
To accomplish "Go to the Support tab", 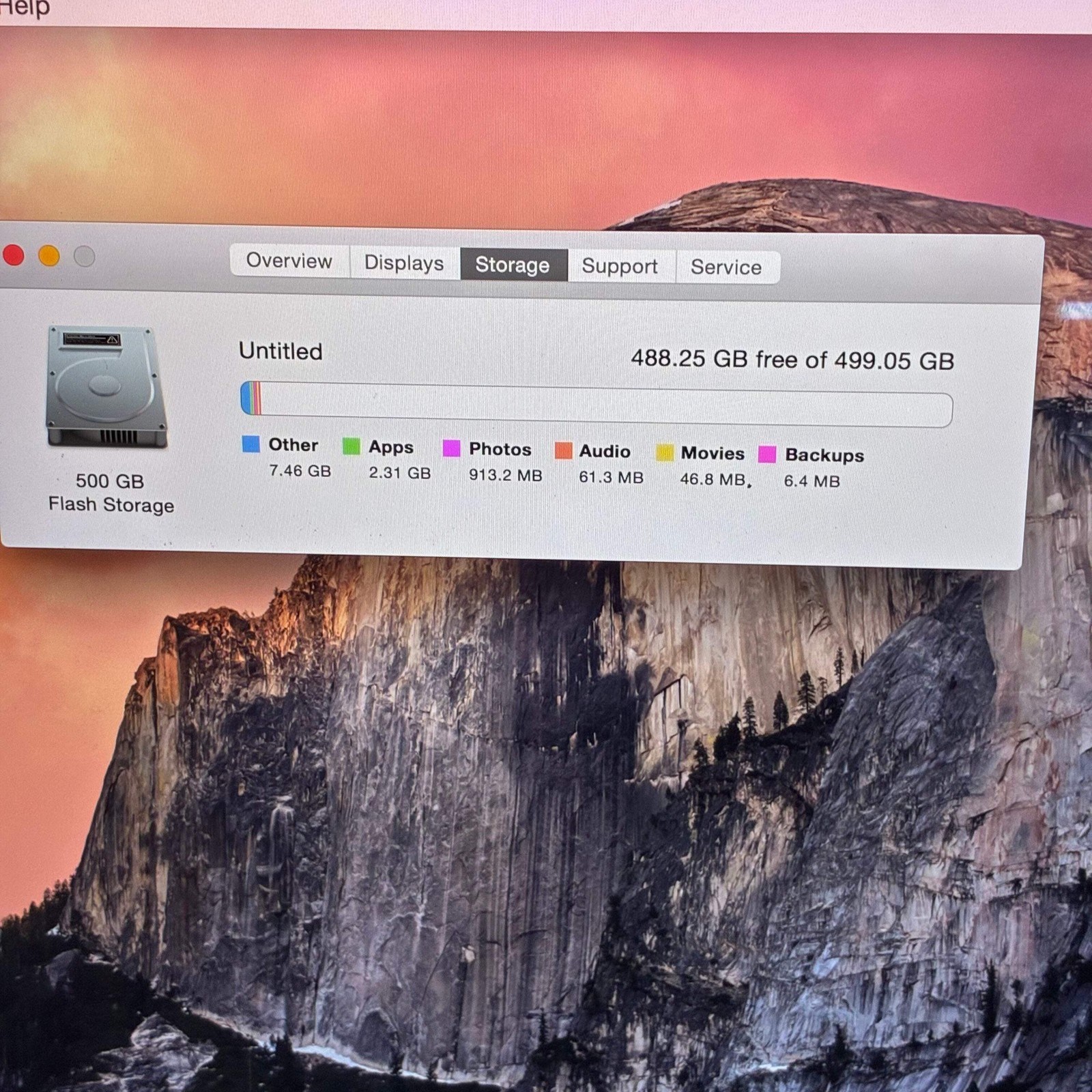I will [620, 266].
